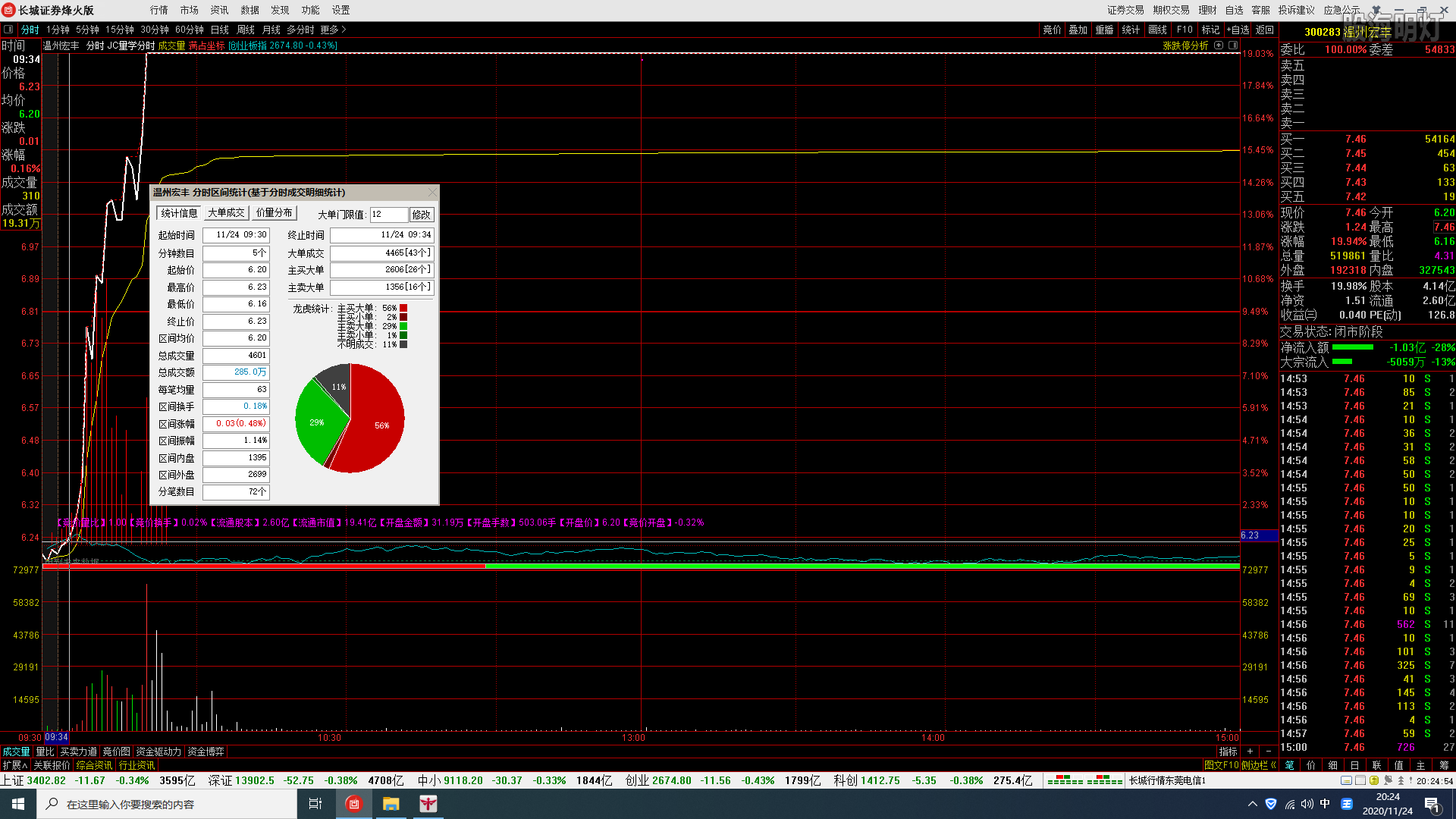Switch to the 资金博弈 indicator tab
Viewport: 1456px width, 819px height.
click(206, 752)
